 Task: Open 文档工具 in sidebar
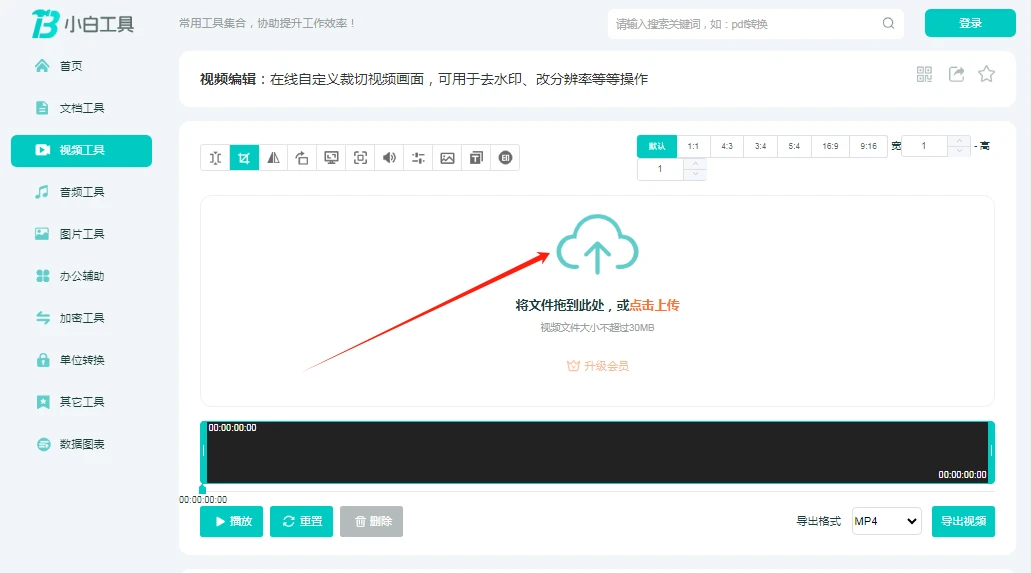coord(82,108)
